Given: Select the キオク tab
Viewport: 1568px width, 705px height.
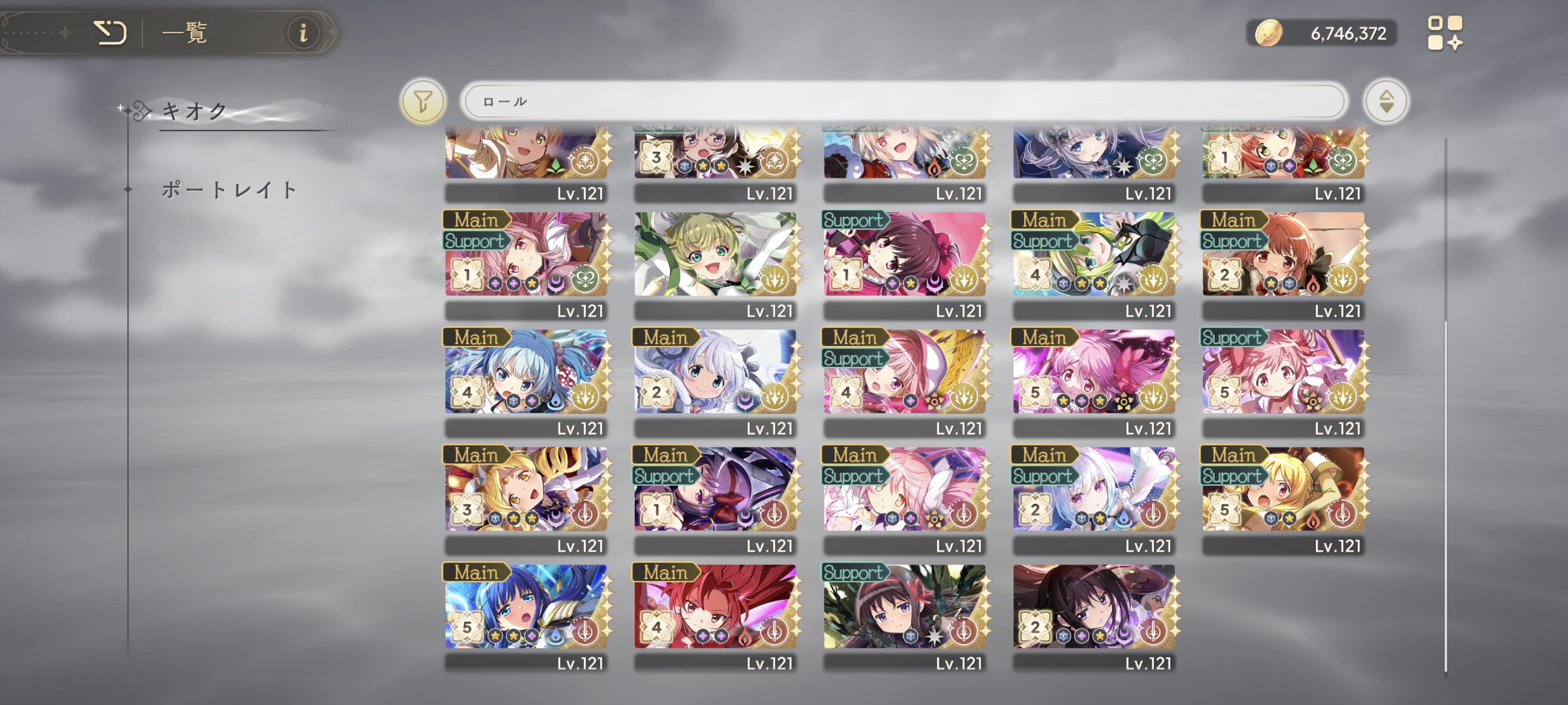Looking at the screenshot, I should pyautogui.click(x=195, y=112).
